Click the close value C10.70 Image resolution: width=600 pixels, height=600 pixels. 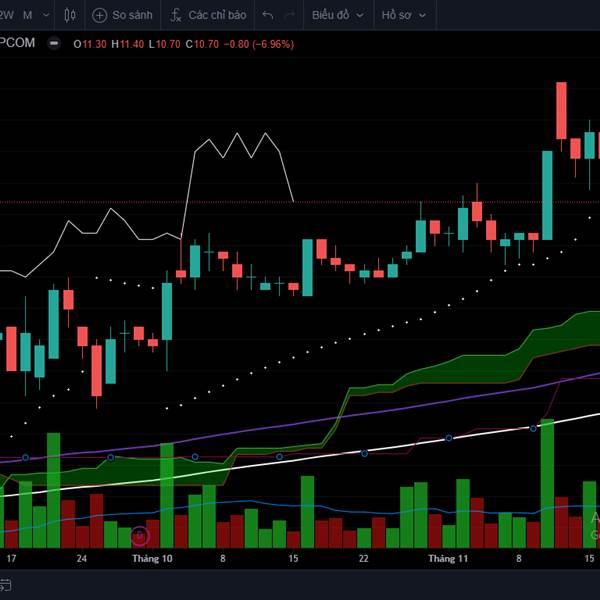click(x=202, y=44)
